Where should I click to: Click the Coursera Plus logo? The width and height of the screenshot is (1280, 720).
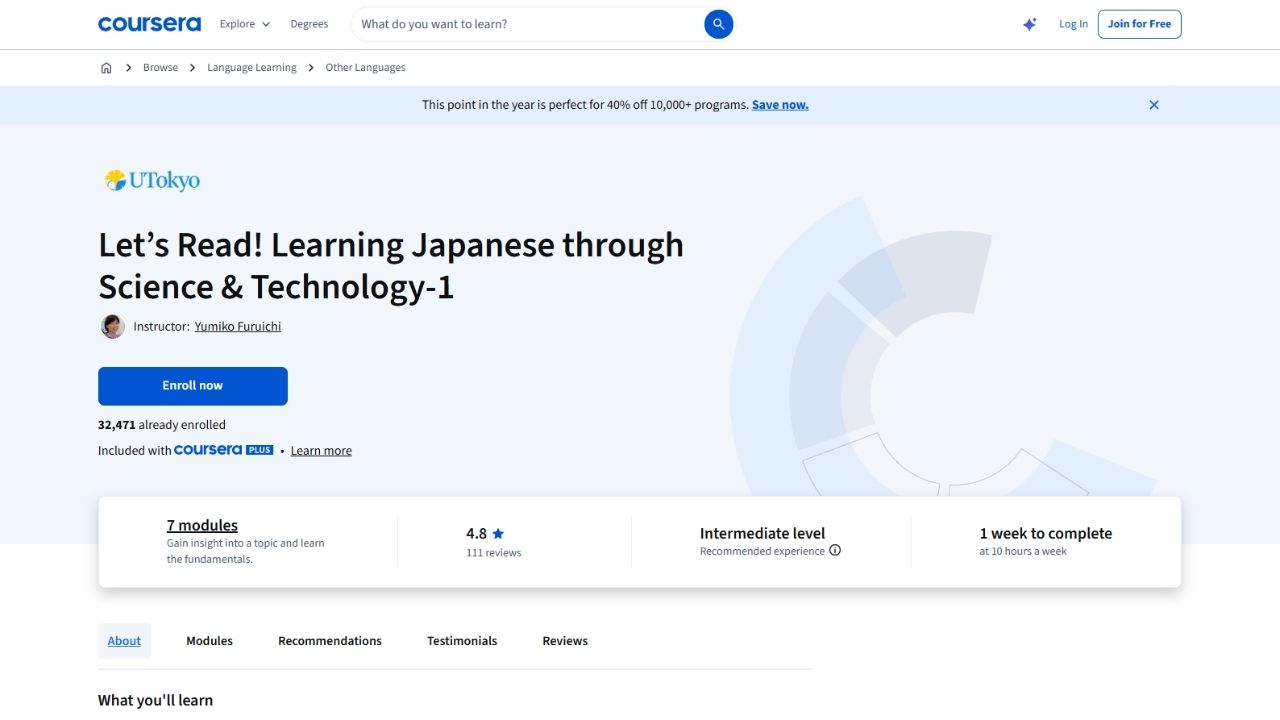[223, 450]
